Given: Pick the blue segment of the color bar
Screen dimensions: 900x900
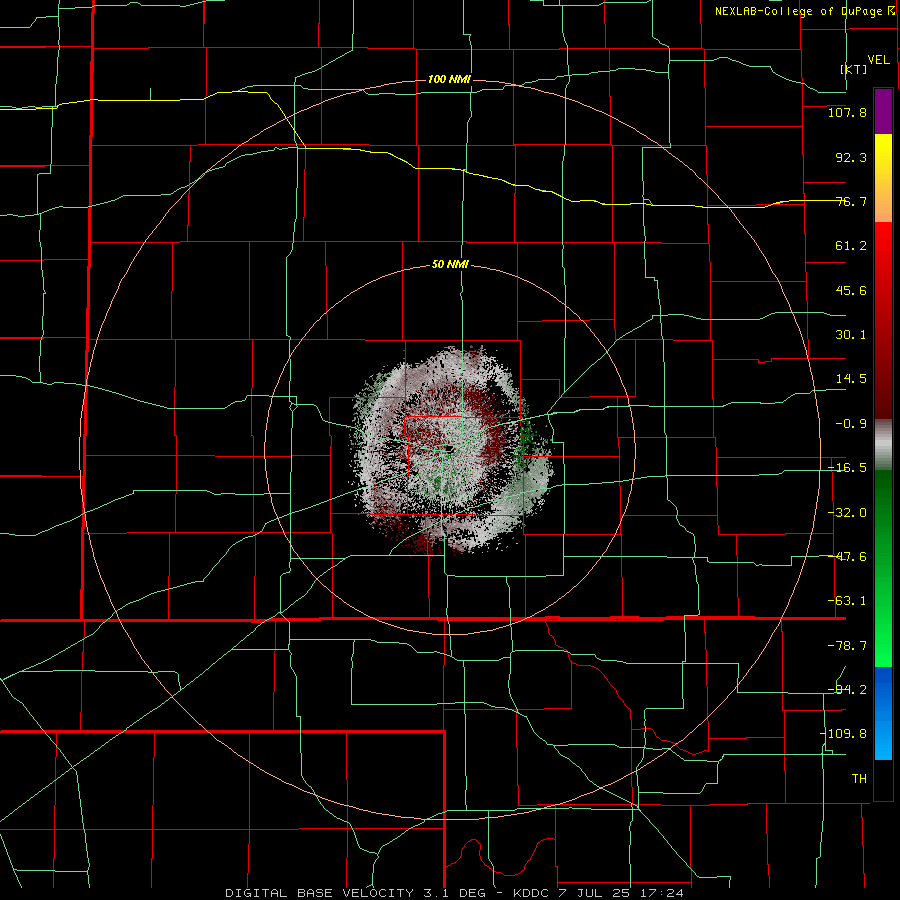Looking at the screenshot, I should click(883, 713).
